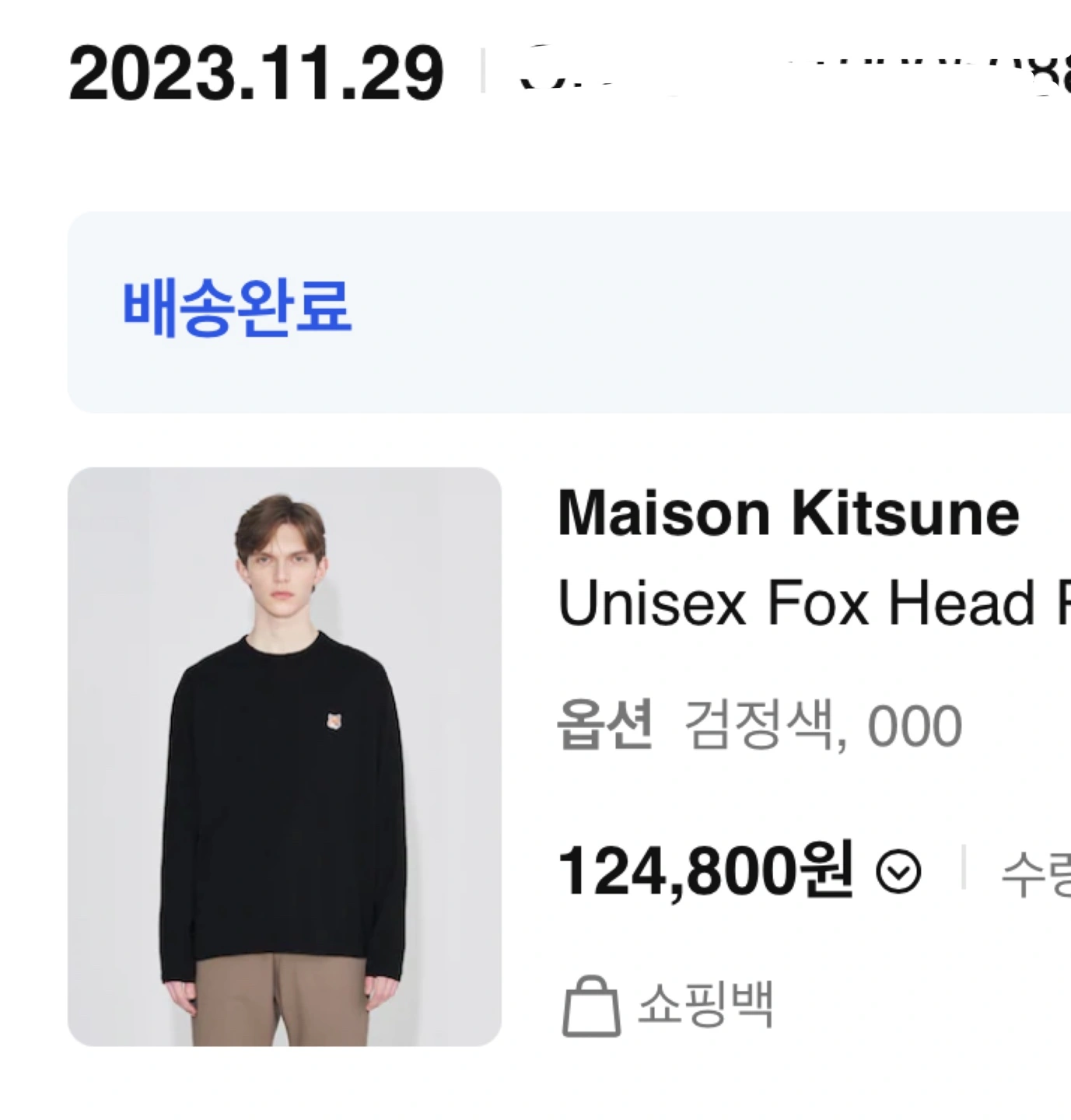Click the partially hidden order number text
Viewport: 1071px width, 1120px height.
coord(793,72)
